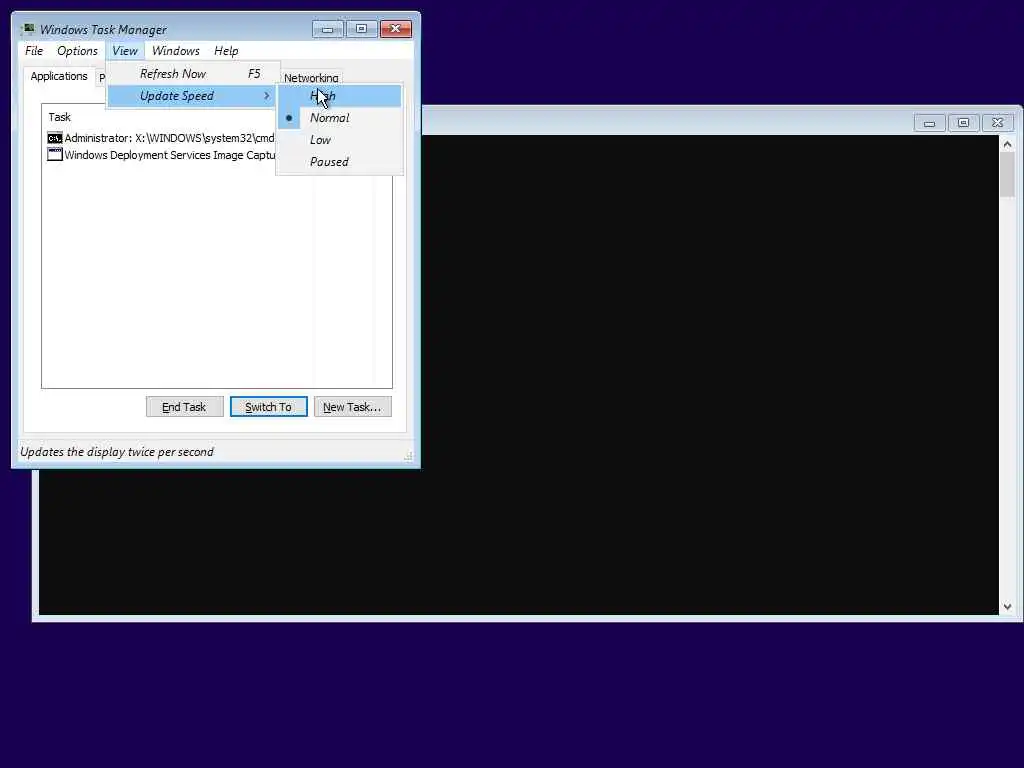Image resolution: width=1024 pixels, height=768 pixels.
Task: Click the Switch To button
Action: (x=268, y=407)
